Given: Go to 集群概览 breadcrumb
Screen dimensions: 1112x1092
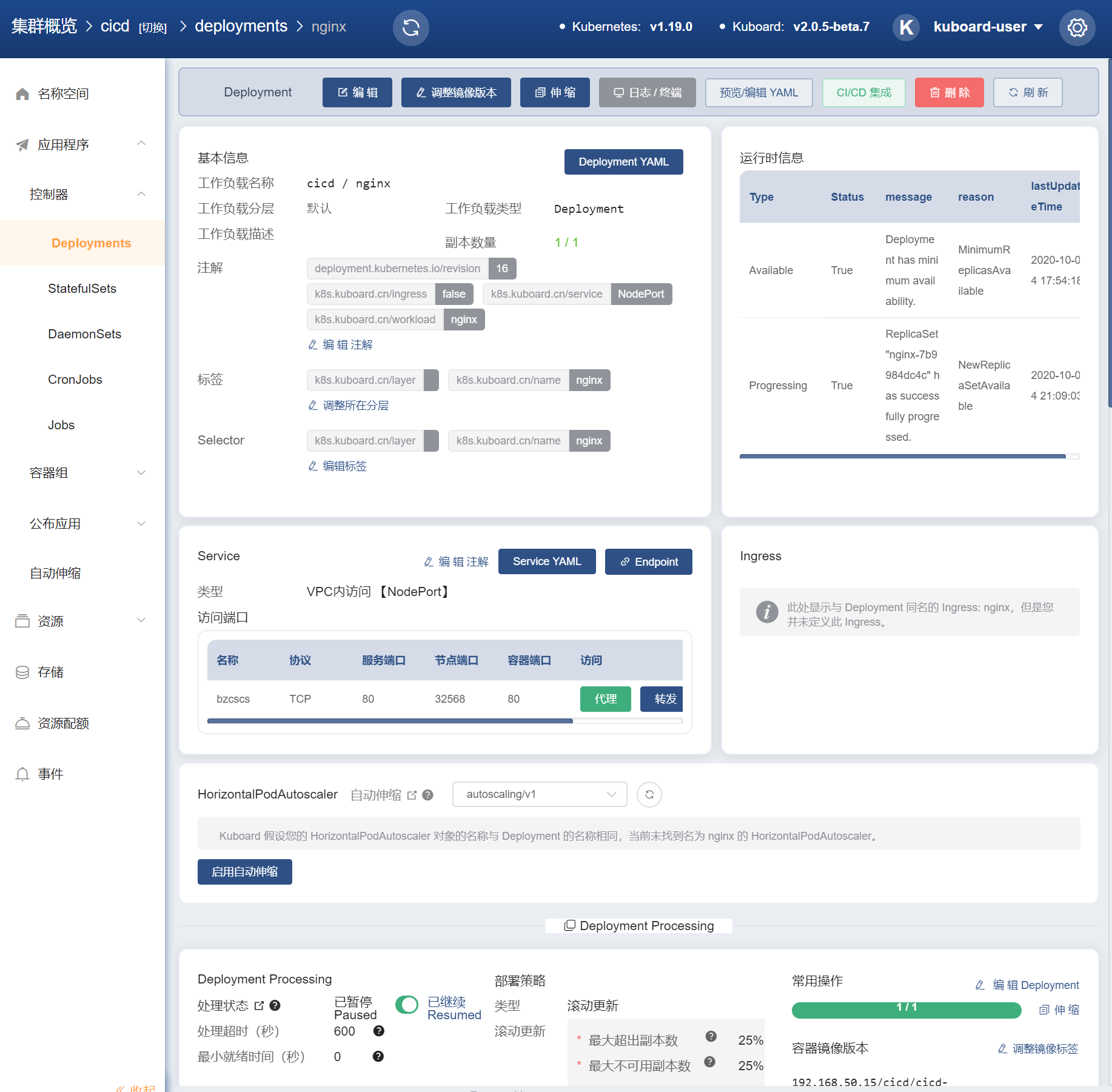Looking at the screenshot, I should click(44, 26).
